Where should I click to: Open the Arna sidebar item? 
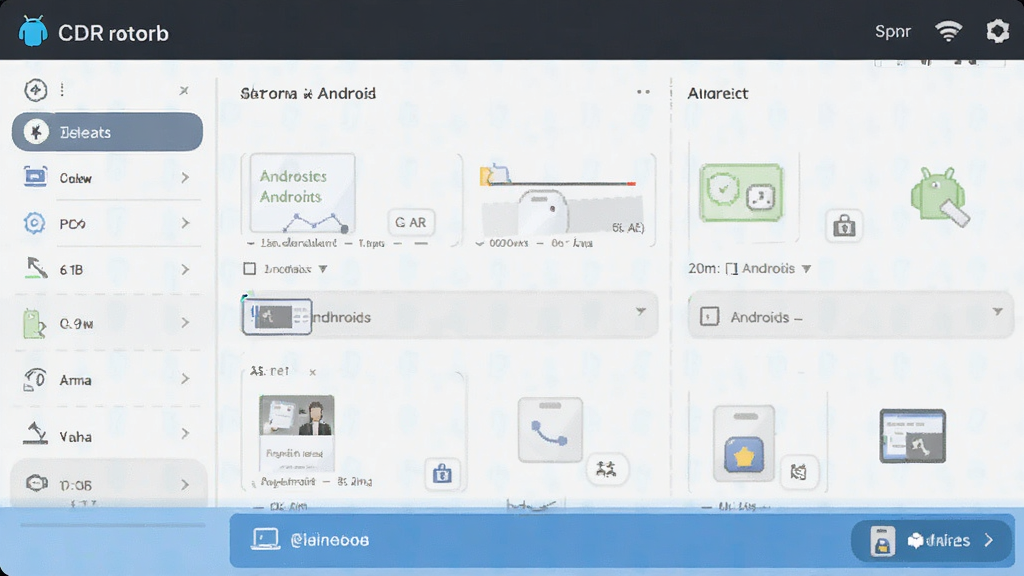(x=107, y=379)
